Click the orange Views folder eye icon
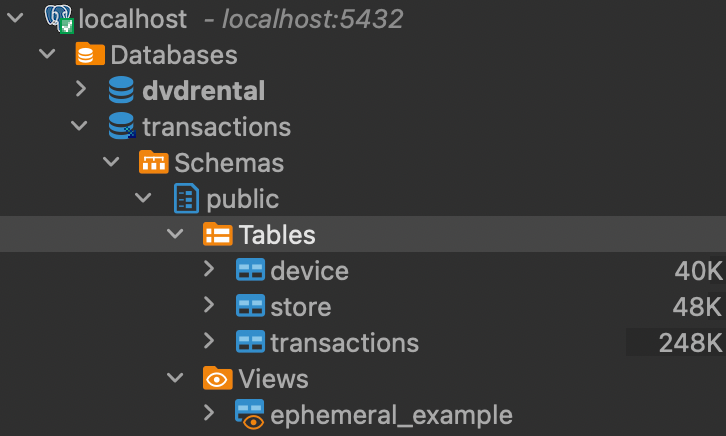Image resolution: width=726 pixels, height=436 pixels. tap(217, 378)
